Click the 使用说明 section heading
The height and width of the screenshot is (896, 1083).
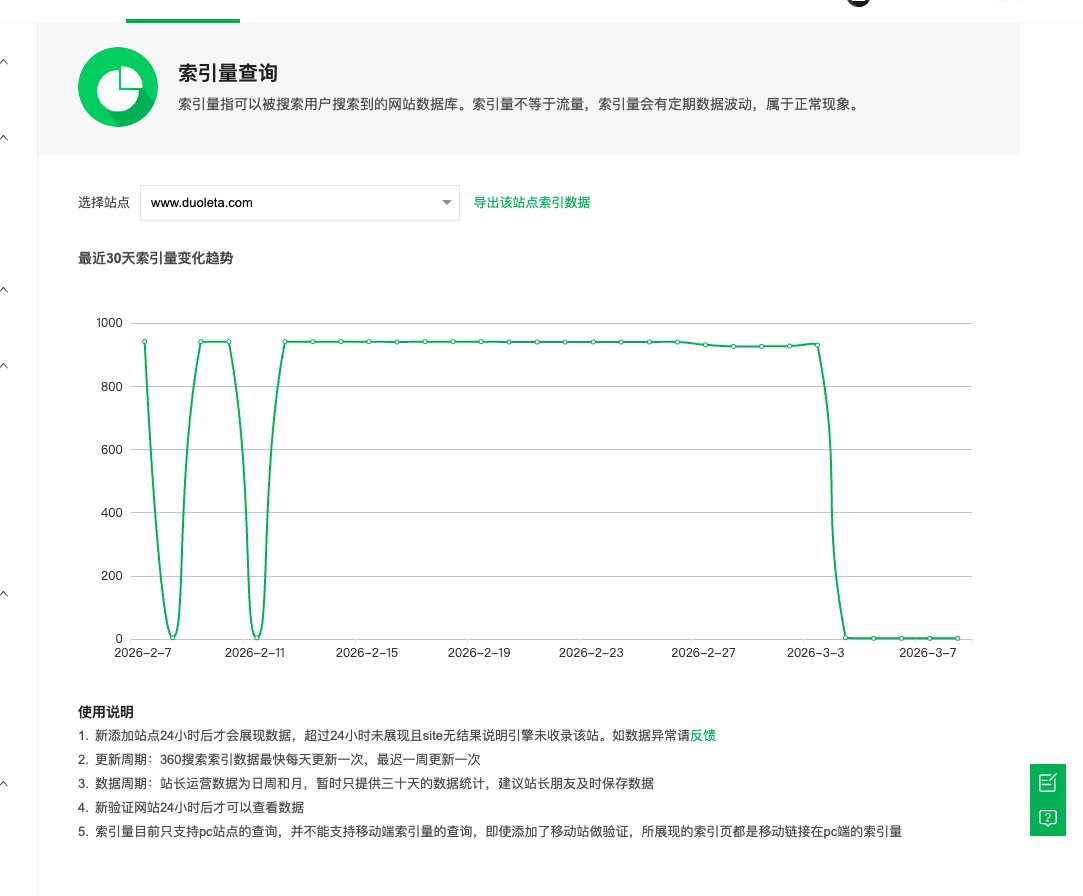tap(106, 712)
